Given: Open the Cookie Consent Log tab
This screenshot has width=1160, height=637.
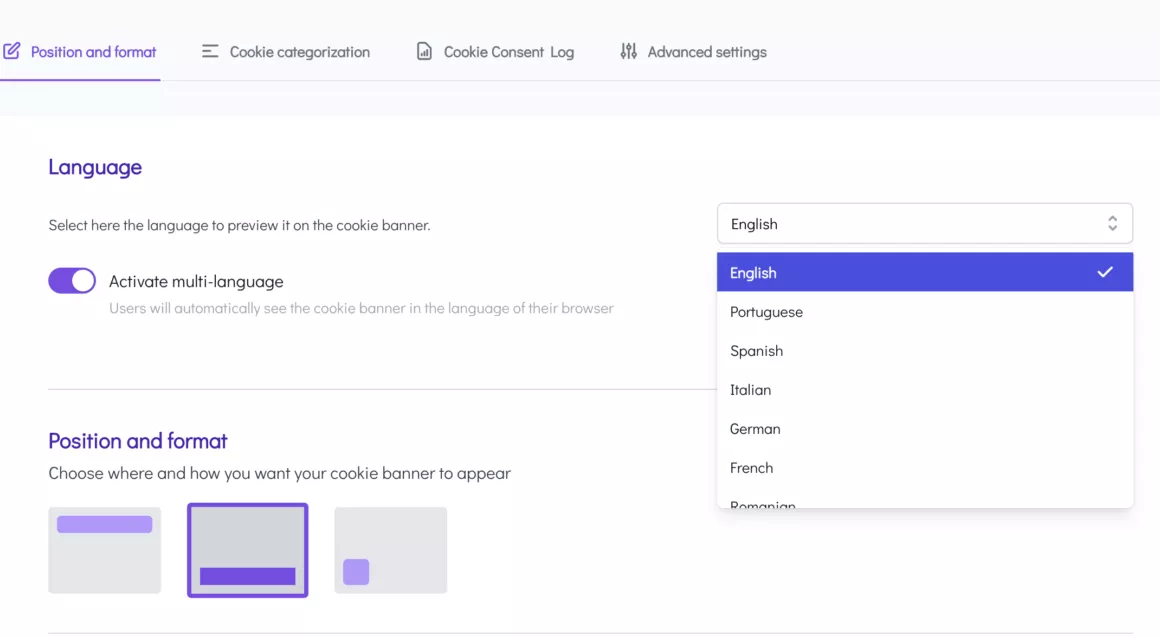Looking at the screenshot, I should (508, 52).
